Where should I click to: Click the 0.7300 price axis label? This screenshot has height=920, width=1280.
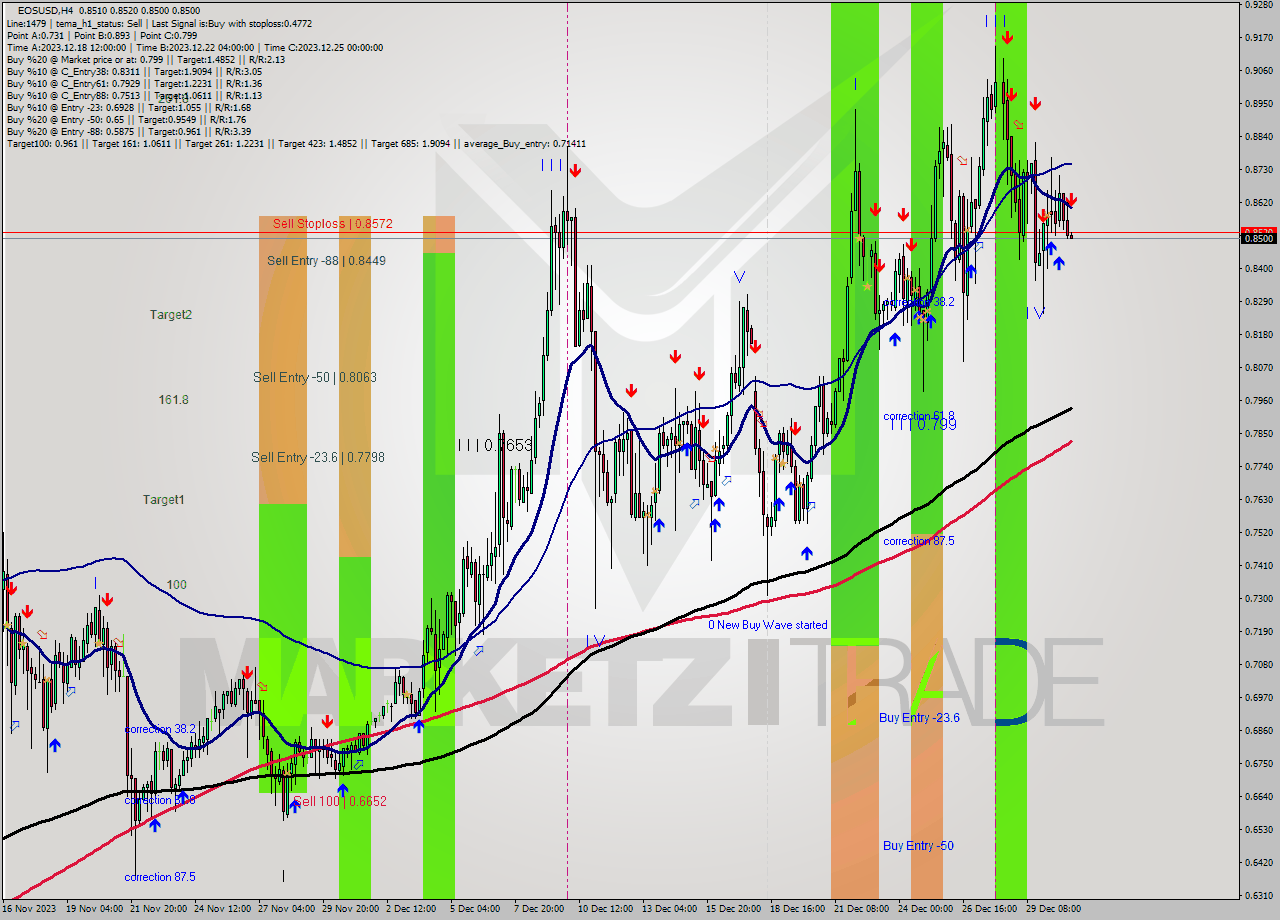click(1258, 599)
